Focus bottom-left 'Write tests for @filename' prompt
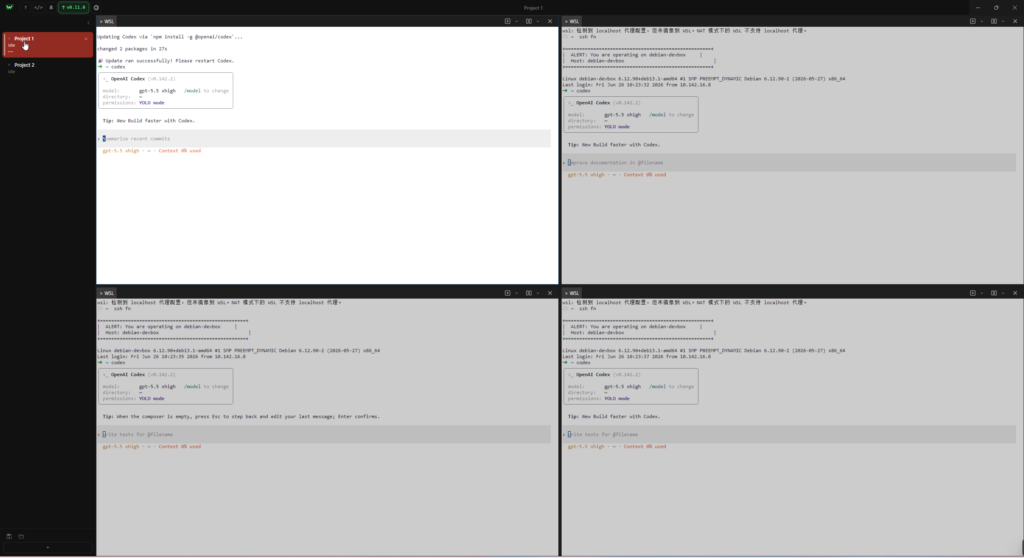The width and height of the screenshot is (1024, 558). point(324,435)
